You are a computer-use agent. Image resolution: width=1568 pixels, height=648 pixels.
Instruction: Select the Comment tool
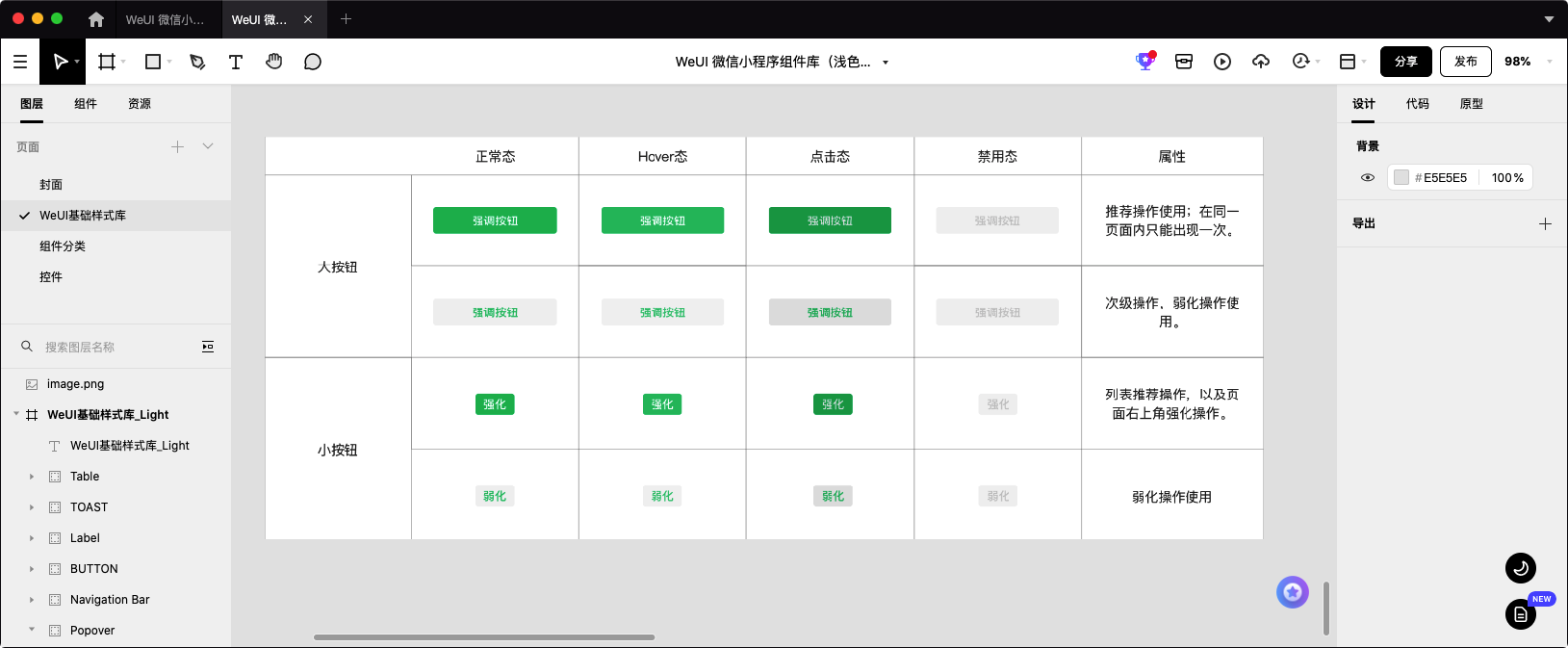(x=313, y=62)
